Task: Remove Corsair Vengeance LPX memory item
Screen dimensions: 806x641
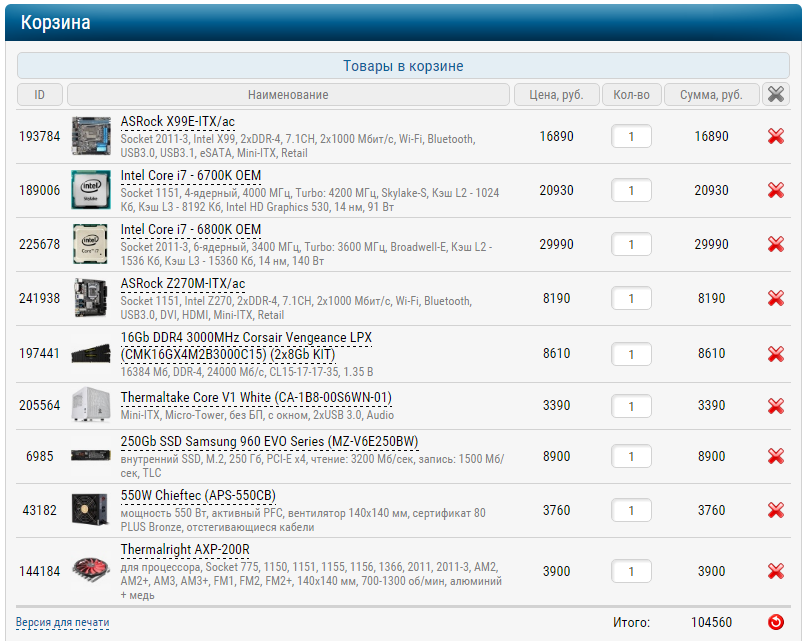Action: click(x=776, y=354)
